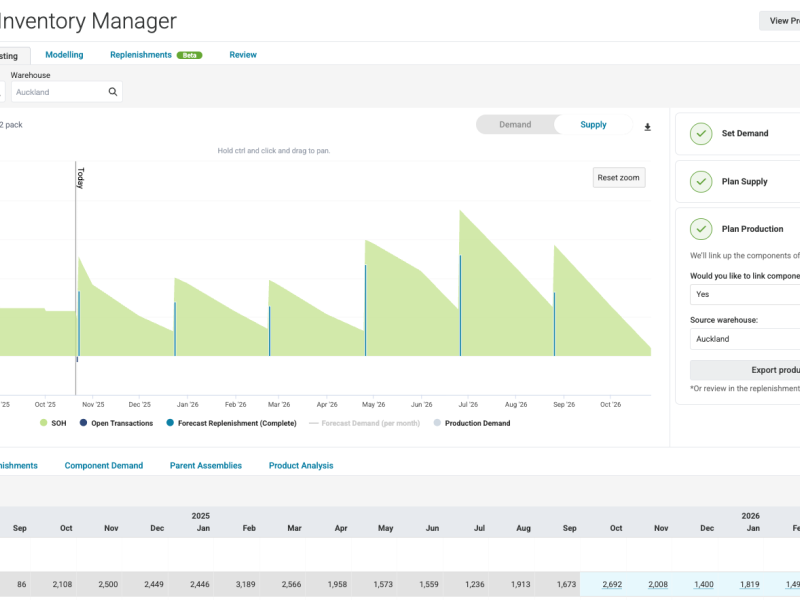Download the chart using the download icon
The width and height of the screenshot is (800, 600).
click(x=647, y=127)
